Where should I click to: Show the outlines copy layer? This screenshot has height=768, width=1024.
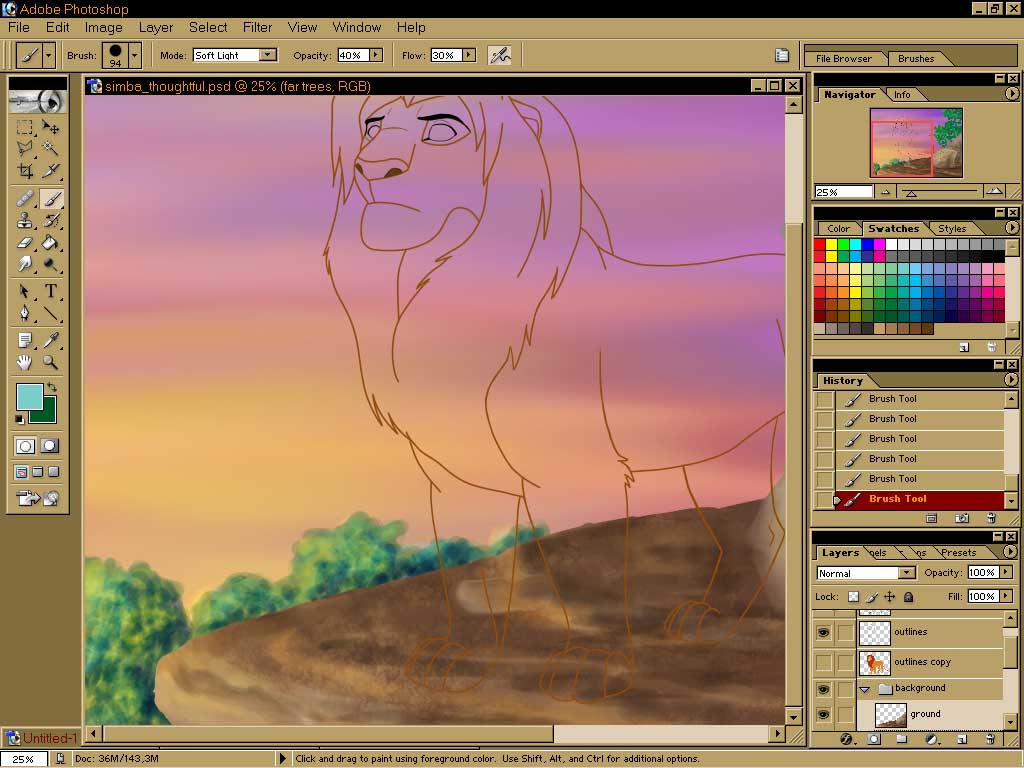click(x=823, y=662)
